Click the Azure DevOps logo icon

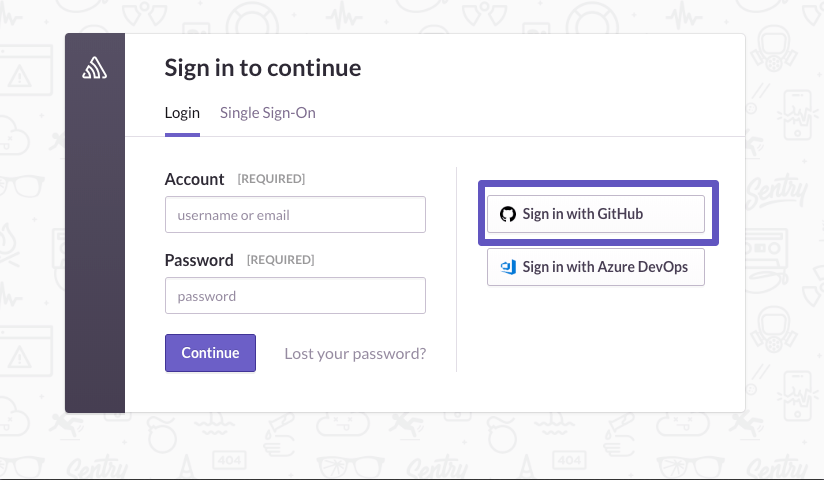click(x=508, y=267)
